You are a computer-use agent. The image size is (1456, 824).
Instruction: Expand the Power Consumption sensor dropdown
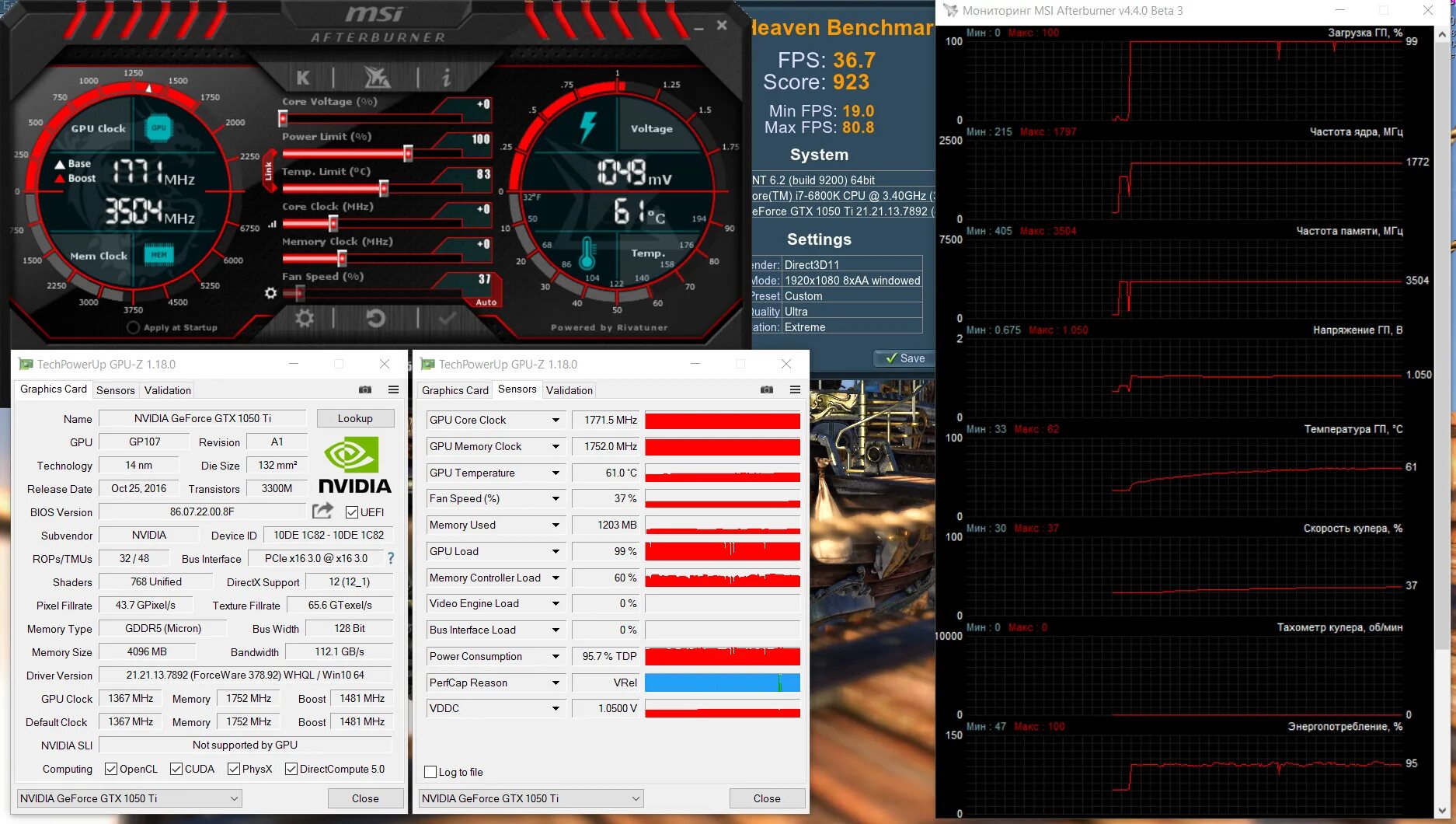(556, 656)
